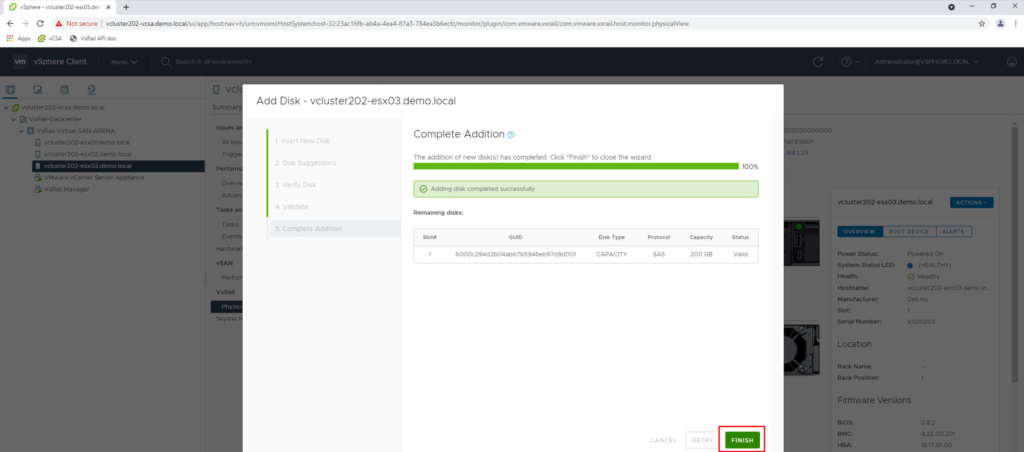Select wizard step 3 Verify Disk
Image resolution: width=1024 pixels, height=452 pixels.
coord(295,185)
